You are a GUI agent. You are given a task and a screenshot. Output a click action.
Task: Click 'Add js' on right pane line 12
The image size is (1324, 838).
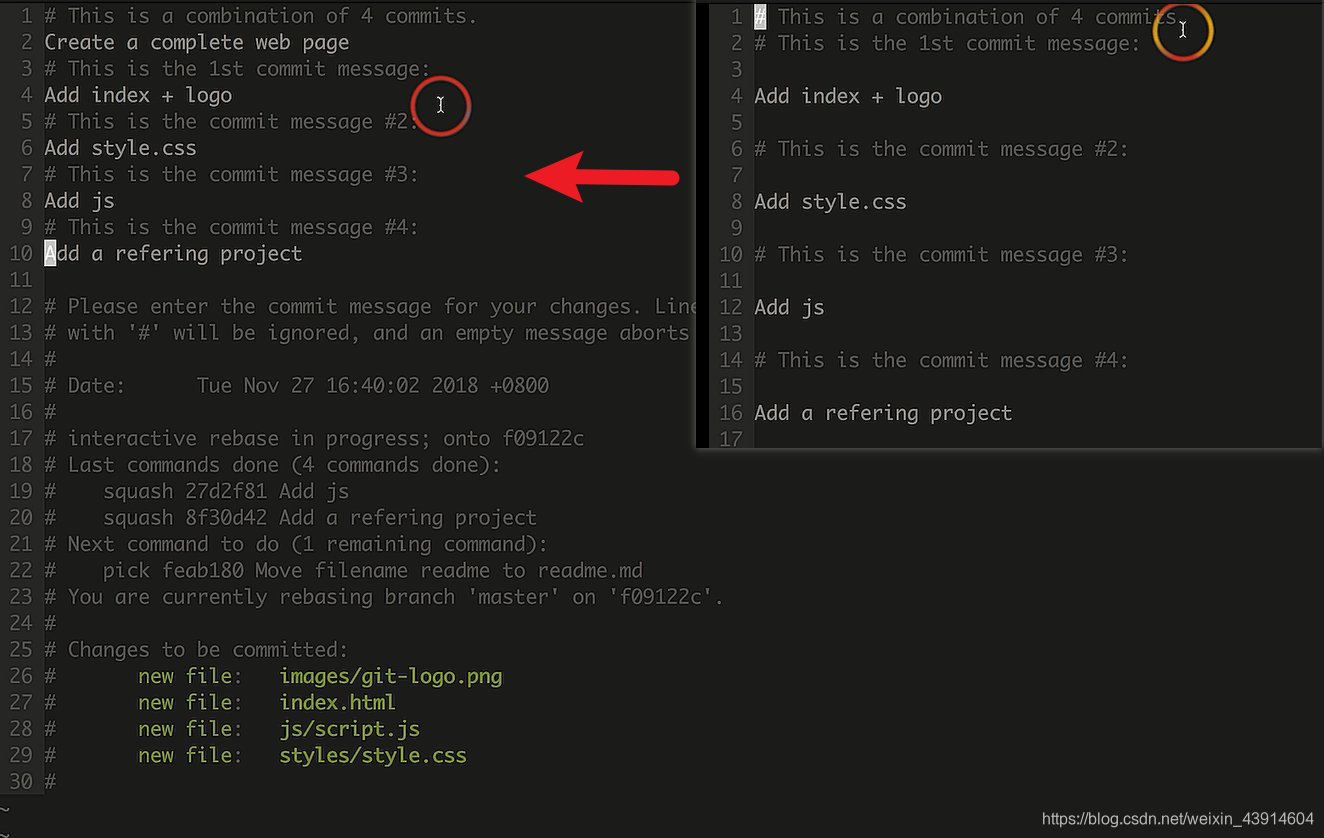[x=789, y=307]
